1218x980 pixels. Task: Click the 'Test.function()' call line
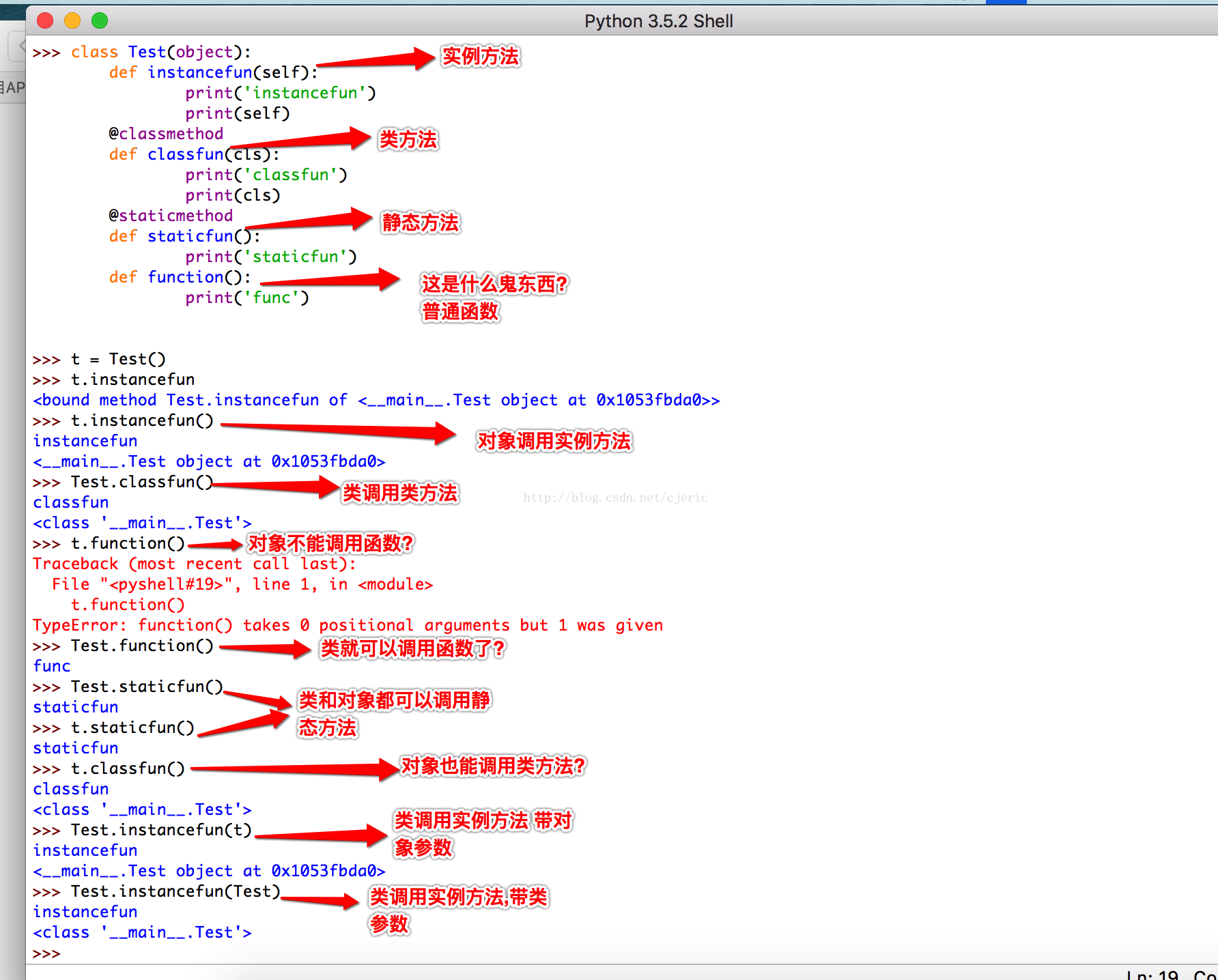(x=142, y=646)
